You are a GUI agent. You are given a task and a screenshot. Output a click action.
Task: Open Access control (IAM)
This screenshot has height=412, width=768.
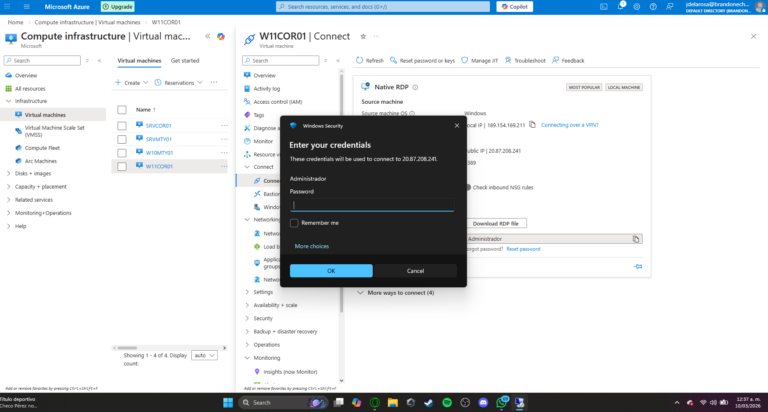pyautogui.click(x=277, y=102)
